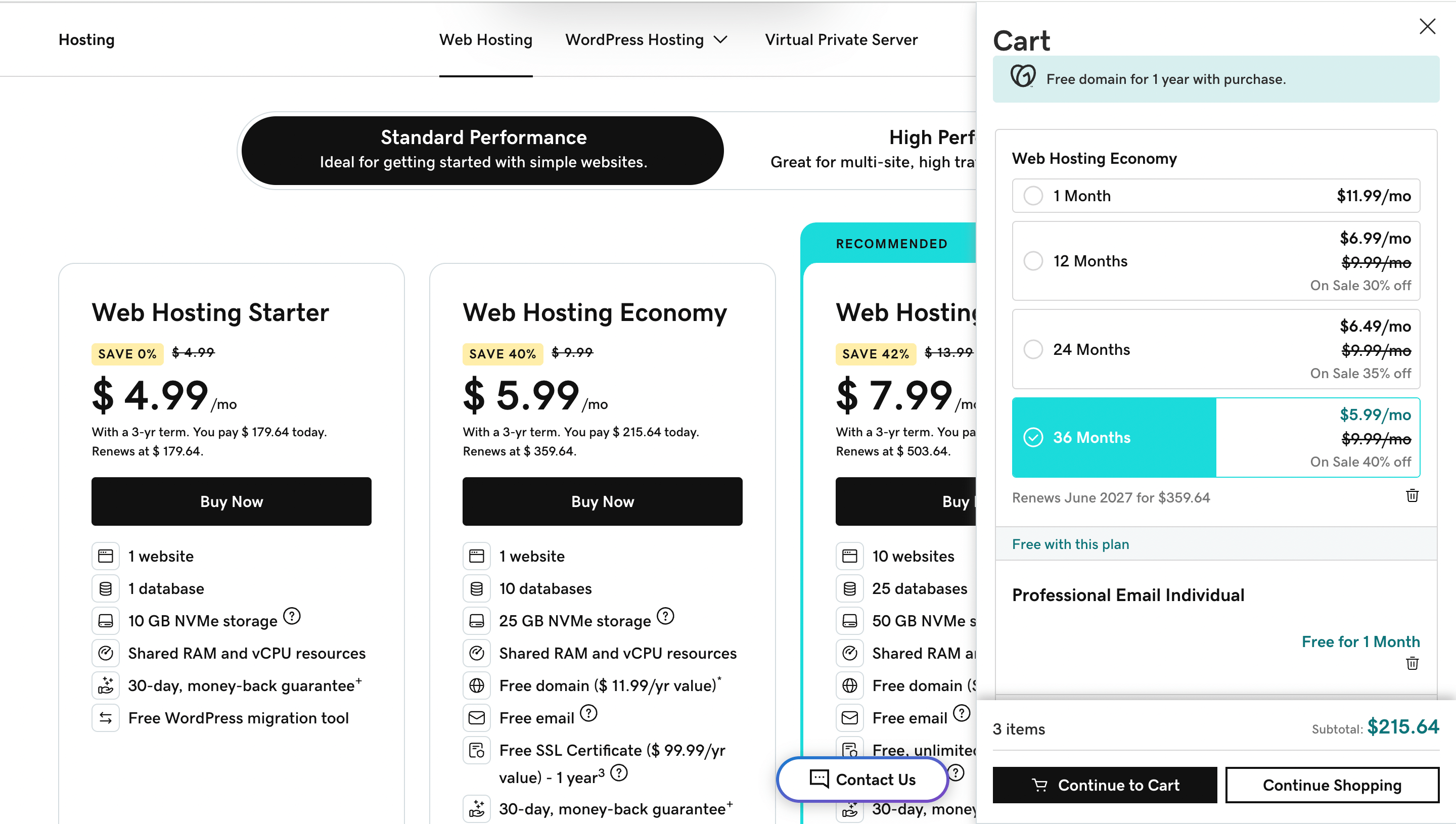Viewport: 1456px width, 824px height.
Task: Pick the 24 Months term radio
Action: pos(1033,349)
